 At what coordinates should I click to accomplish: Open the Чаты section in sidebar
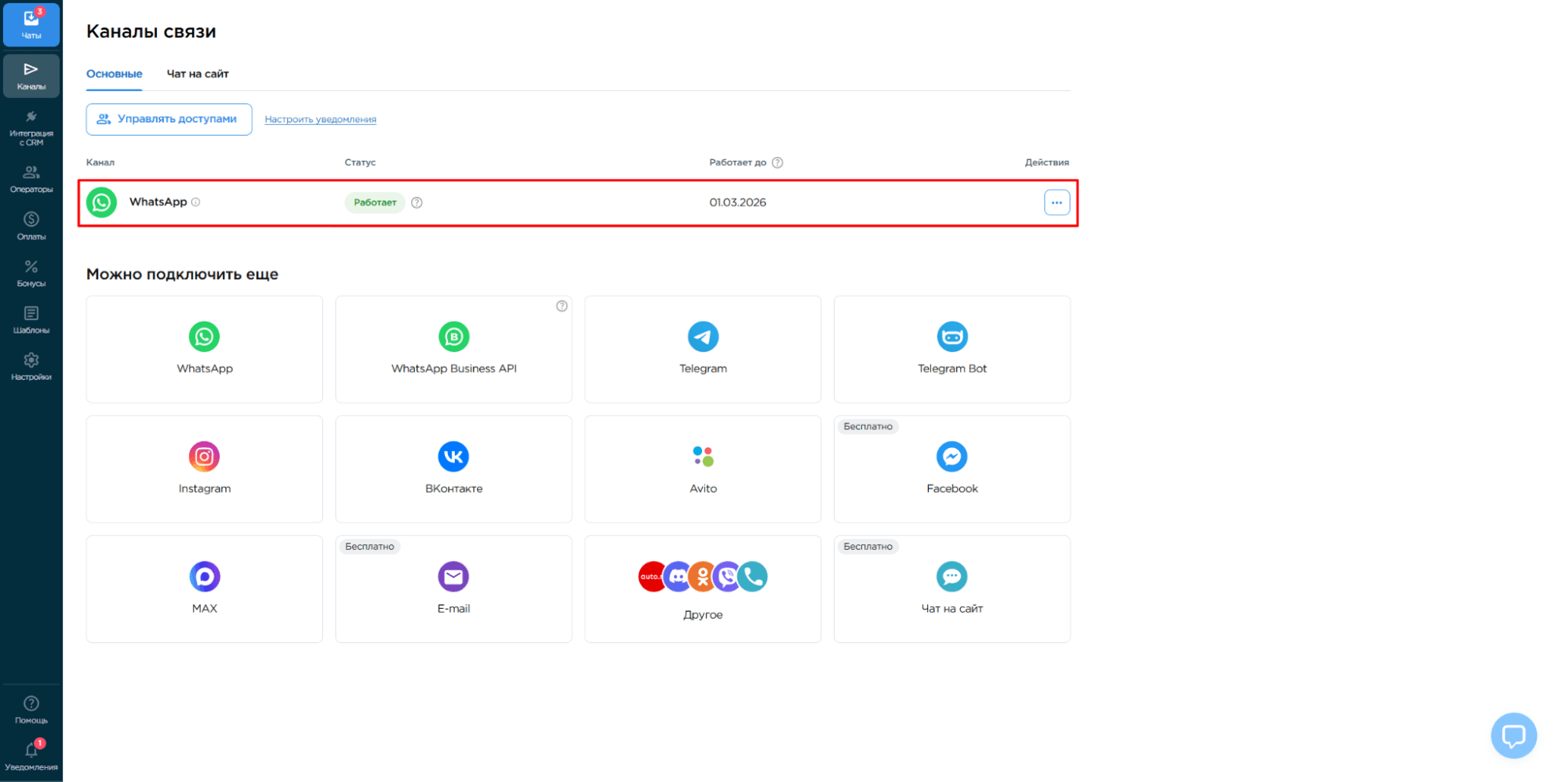pyautogui.click(x=31, y=24)
